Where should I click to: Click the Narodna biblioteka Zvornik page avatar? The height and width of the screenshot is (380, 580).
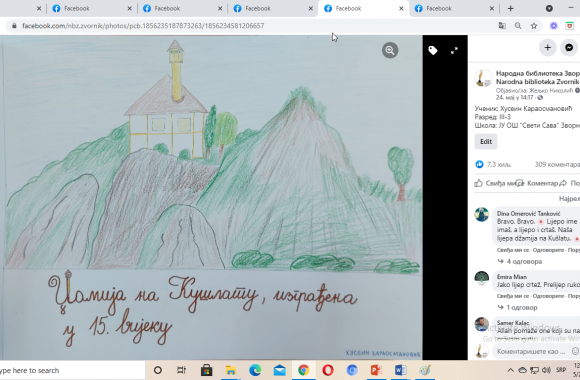[x=483, y=78]
